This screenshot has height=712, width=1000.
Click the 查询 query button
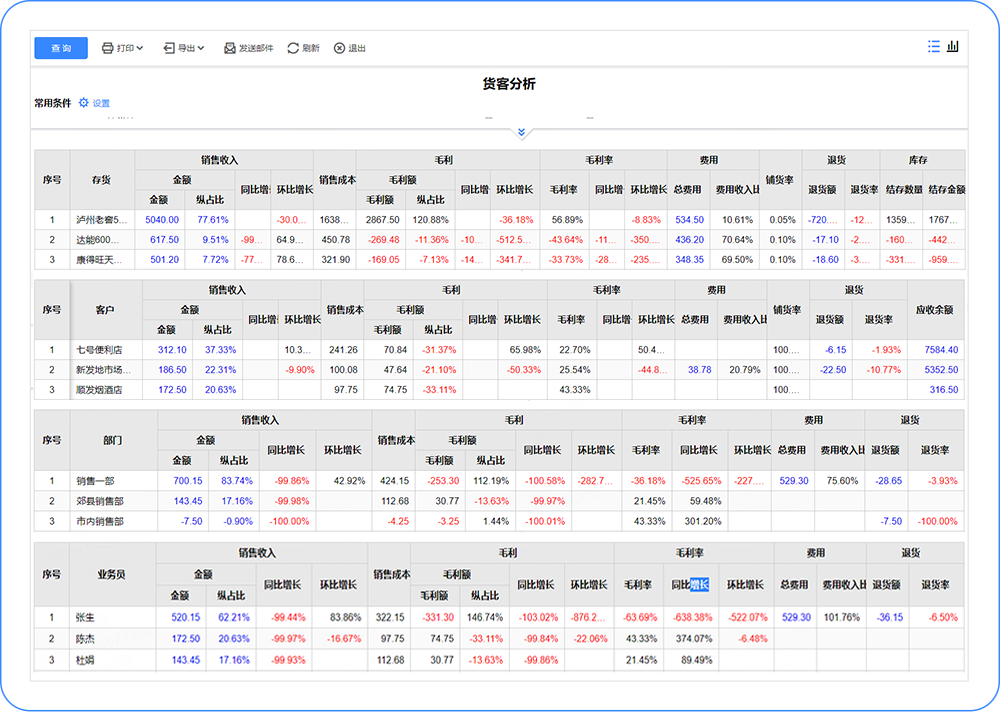[x=61, y=48]
